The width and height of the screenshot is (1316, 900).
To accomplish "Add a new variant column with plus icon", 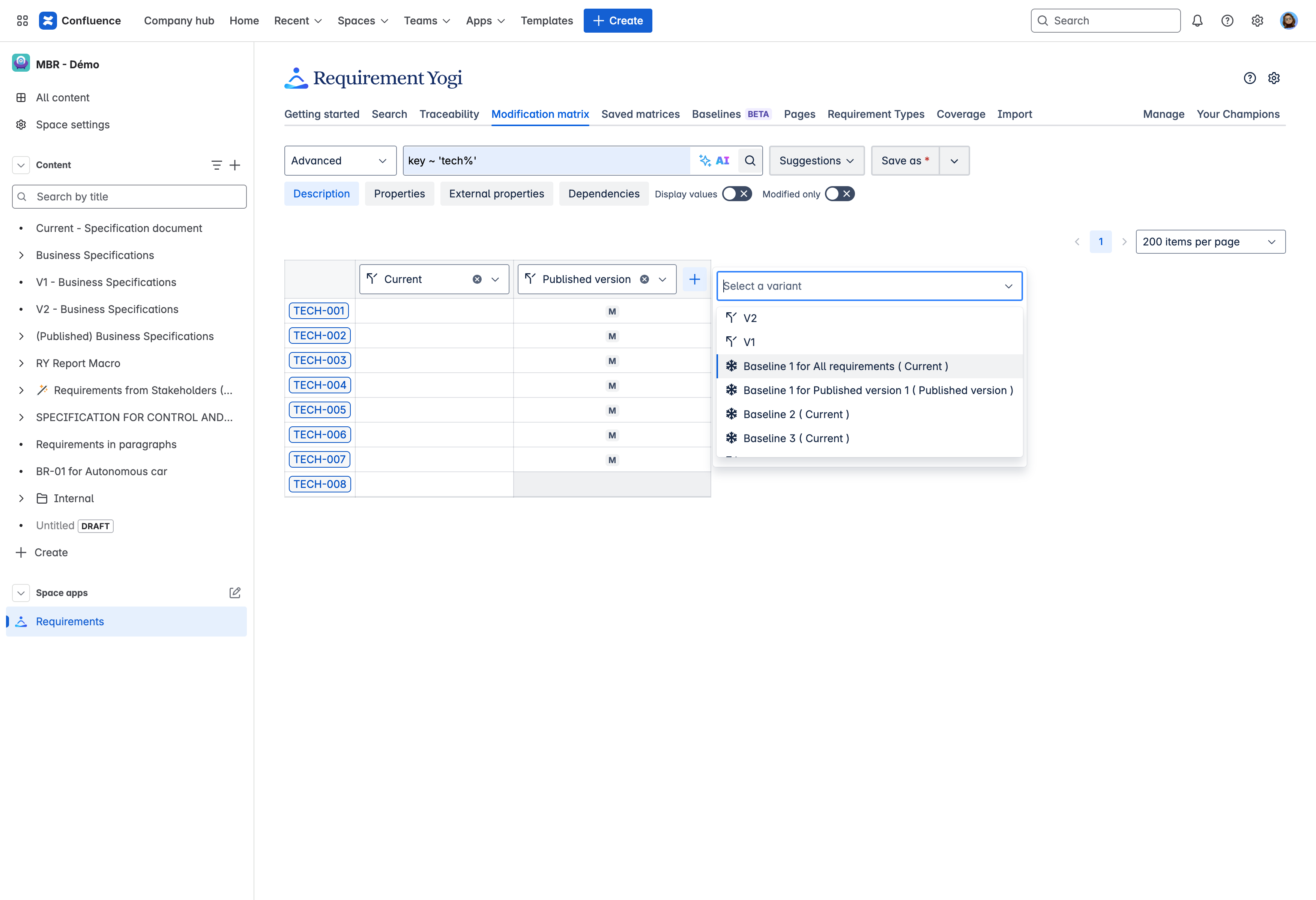I will point(694,279).
